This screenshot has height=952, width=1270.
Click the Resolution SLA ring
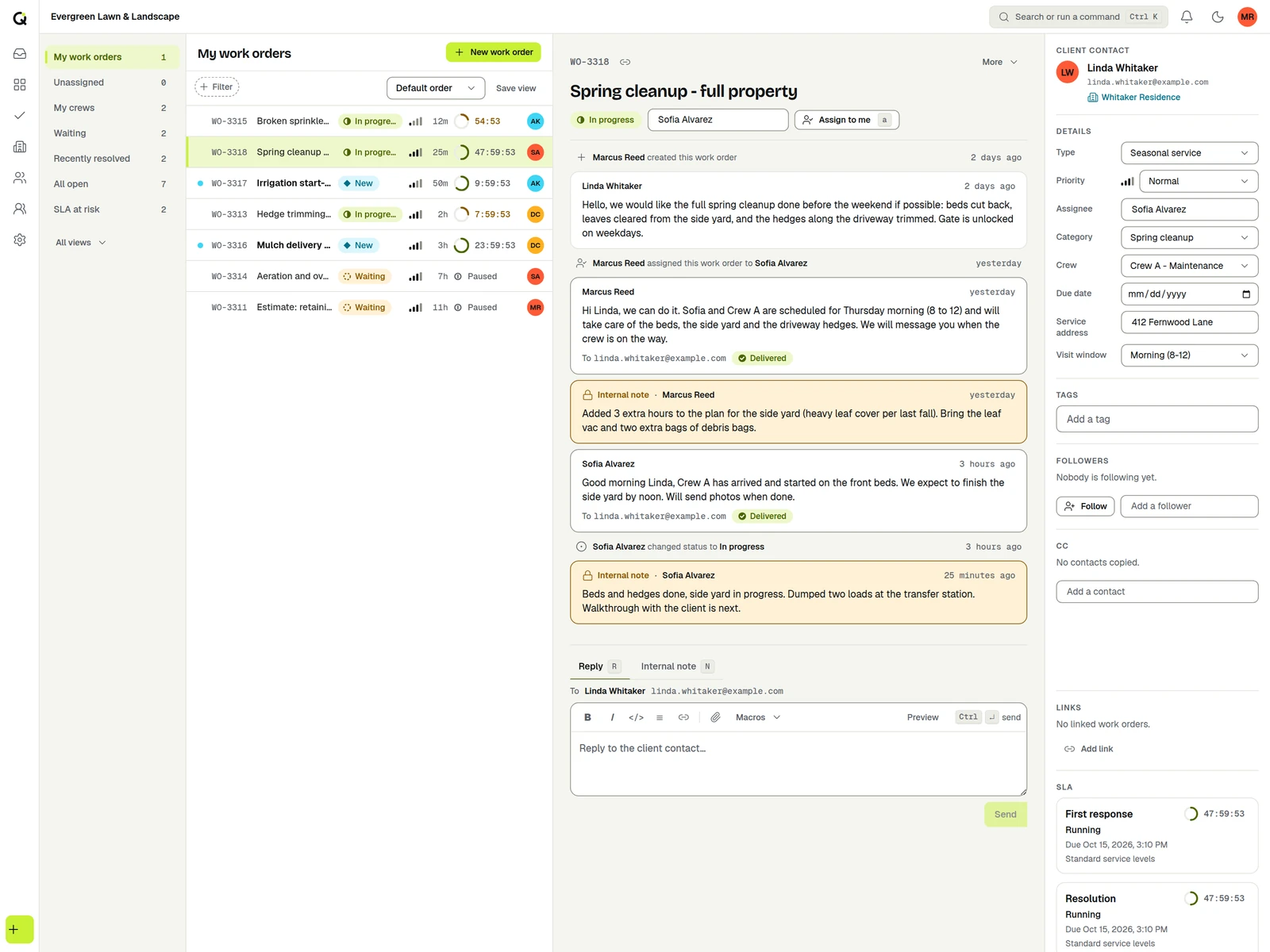click(1191, 899)
